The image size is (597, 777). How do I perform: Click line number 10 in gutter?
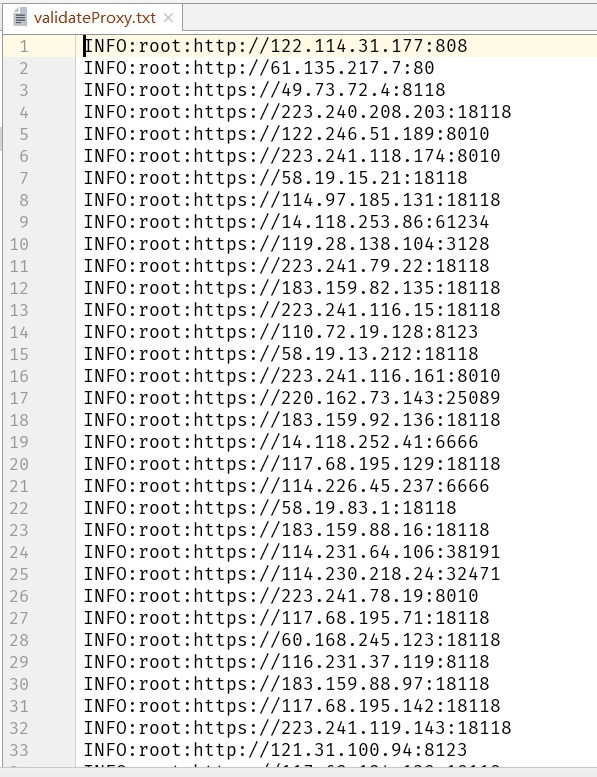click(19, 244)
